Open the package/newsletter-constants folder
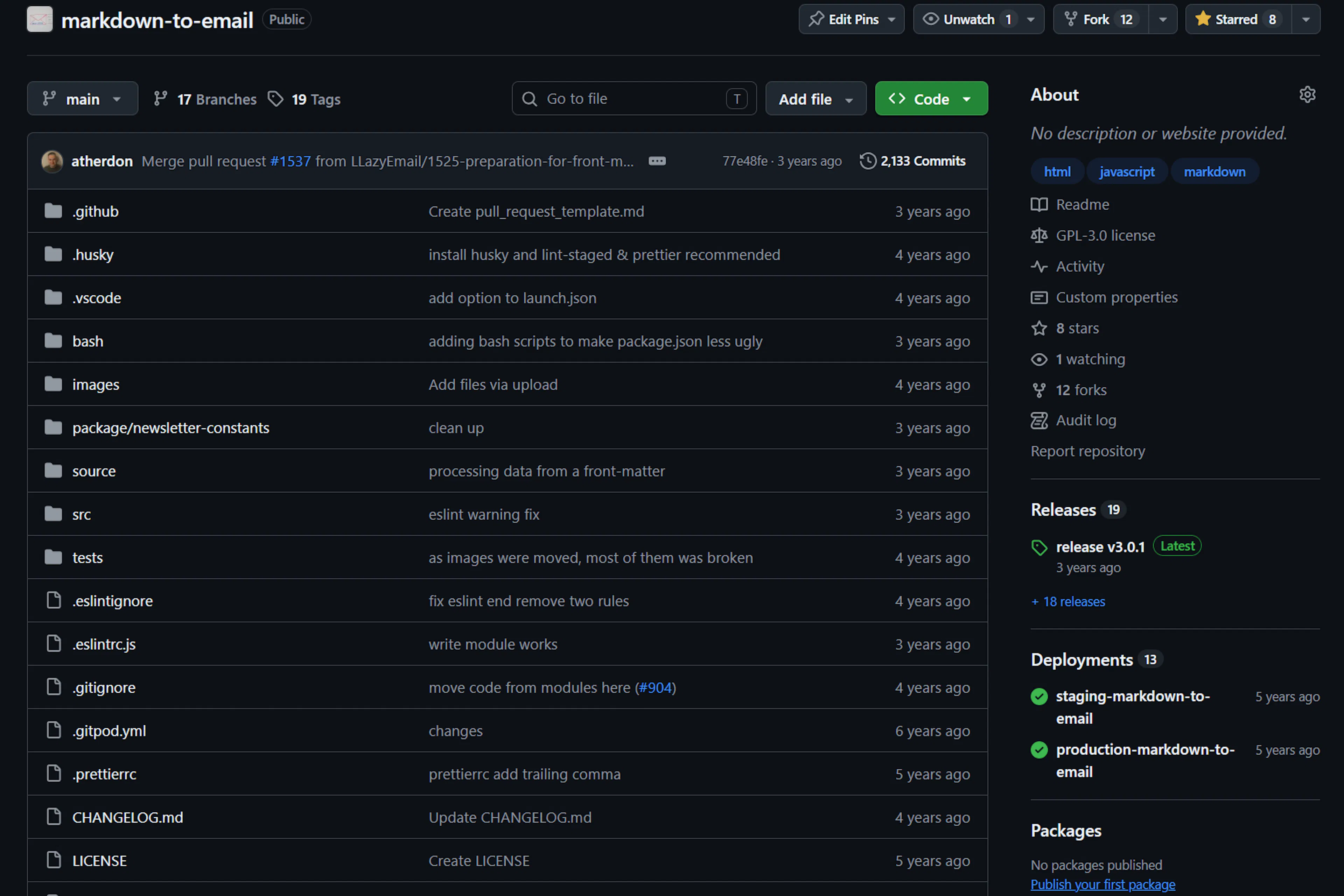This screenshot has width=1344, height=896. click(171, 428)
